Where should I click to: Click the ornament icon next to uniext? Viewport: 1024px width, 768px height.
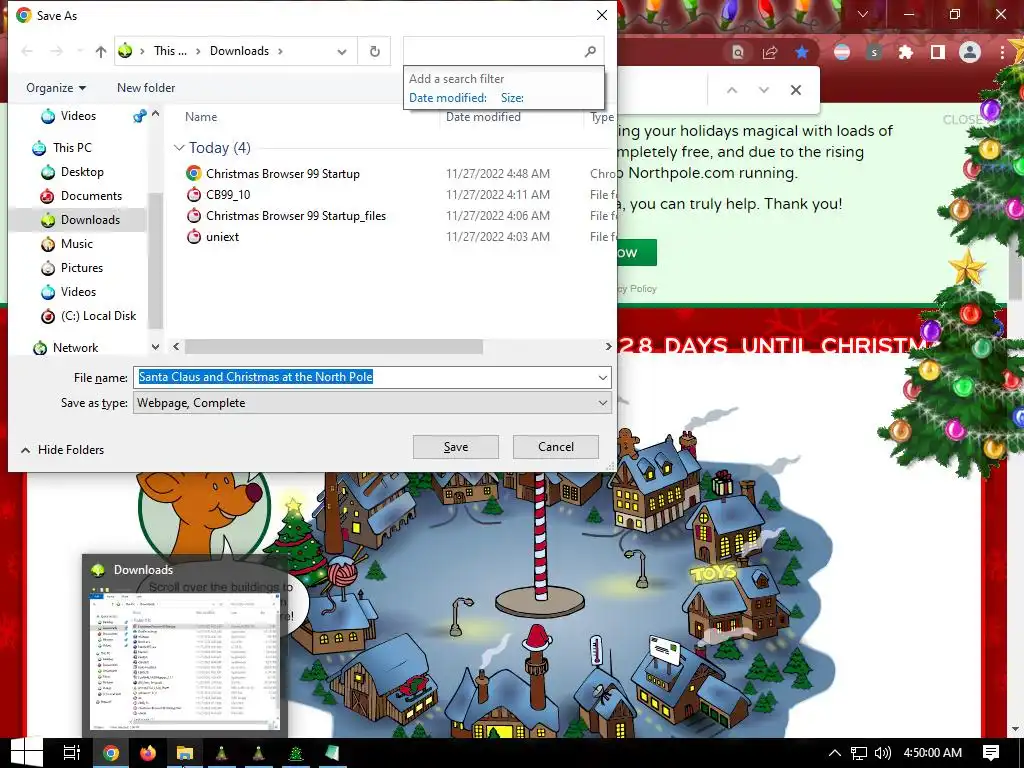(x=193, y=236)
